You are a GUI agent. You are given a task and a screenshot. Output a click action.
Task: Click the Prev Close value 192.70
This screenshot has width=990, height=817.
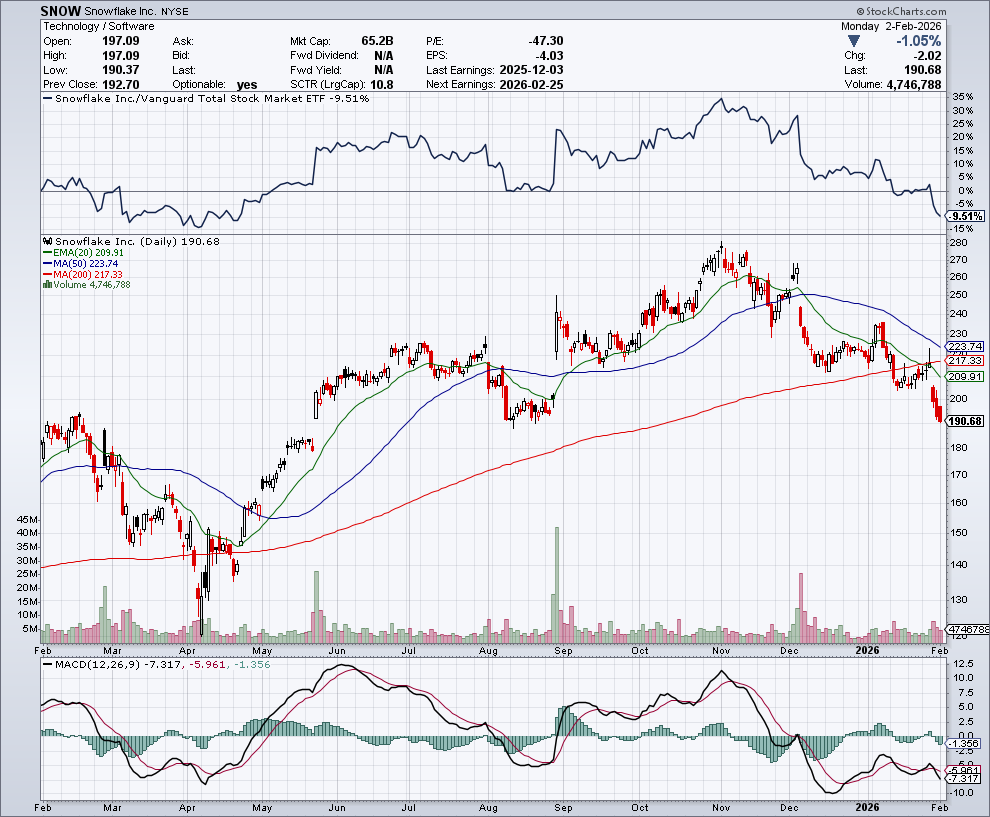pos(121,85)
